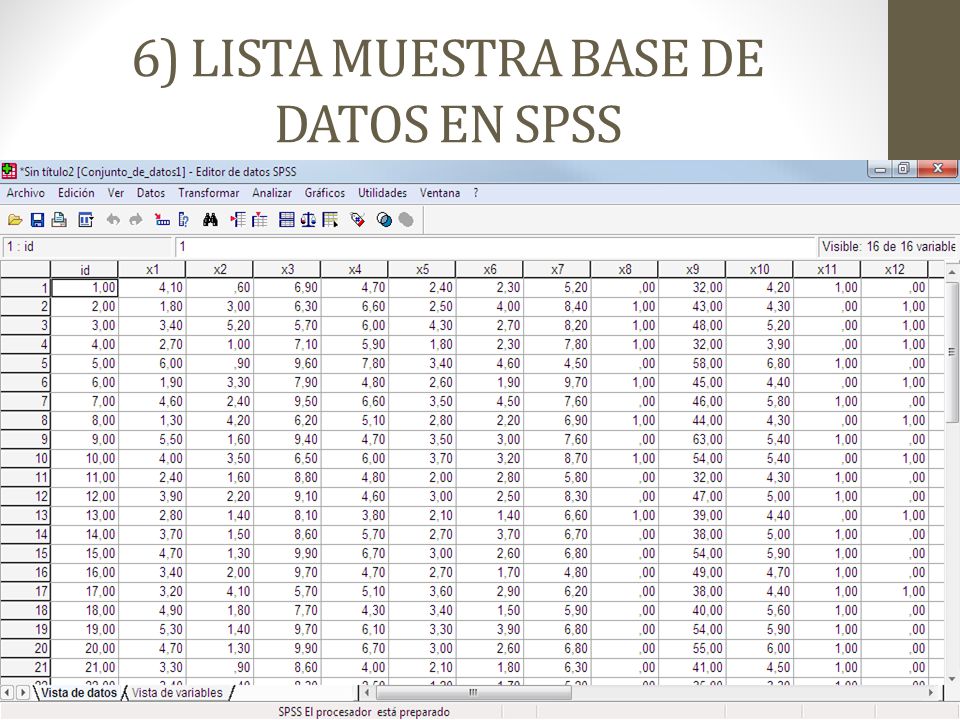Screen dimensions: 960x720
Task: Open the Analizar menu
Action: coord(272,193)
